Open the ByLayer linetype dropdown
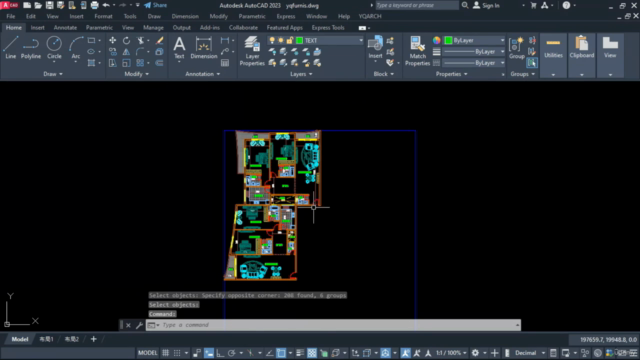640x360 pixels. click(x=502, y=63)
